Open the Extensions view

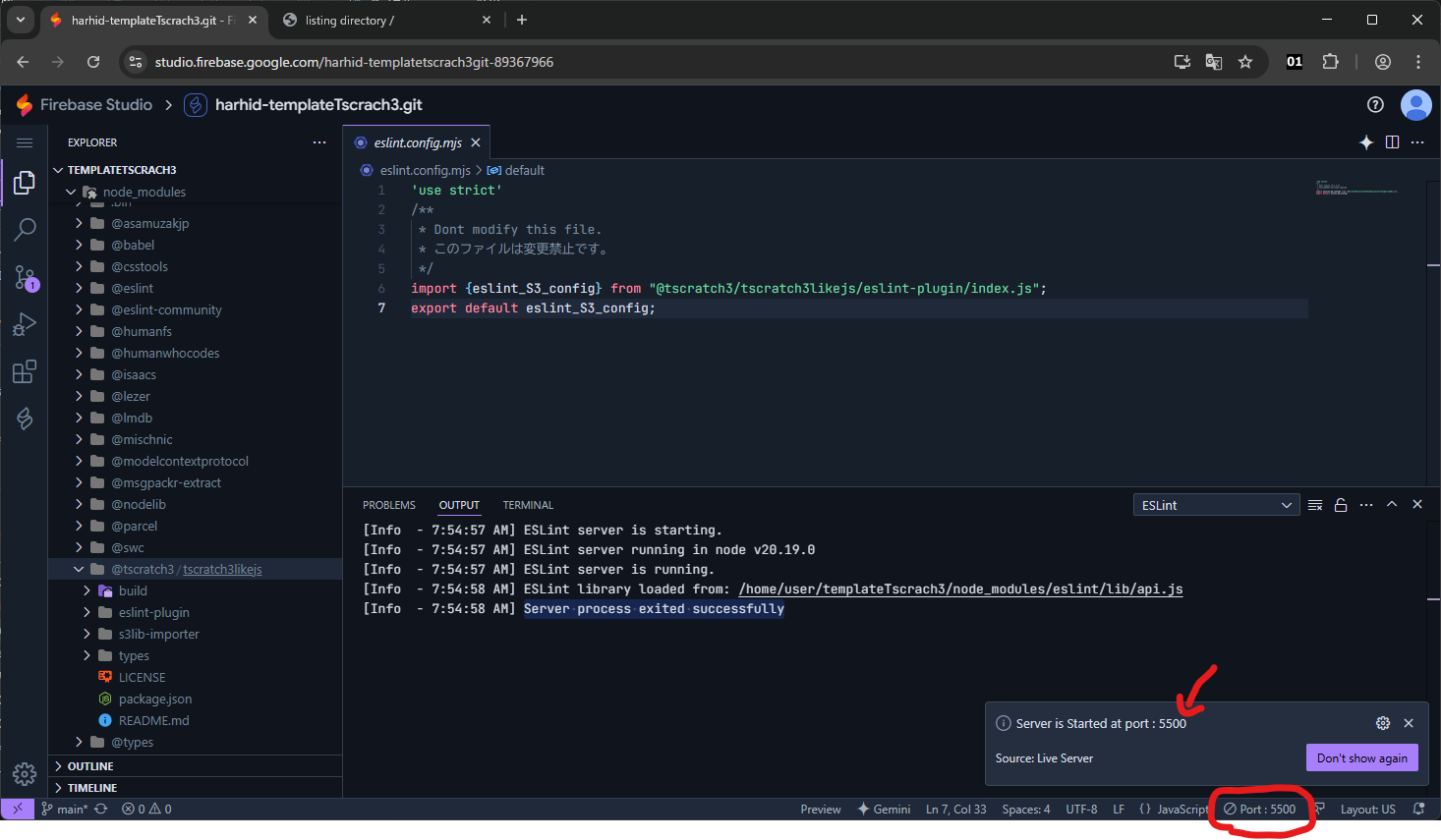pos(25,372)
